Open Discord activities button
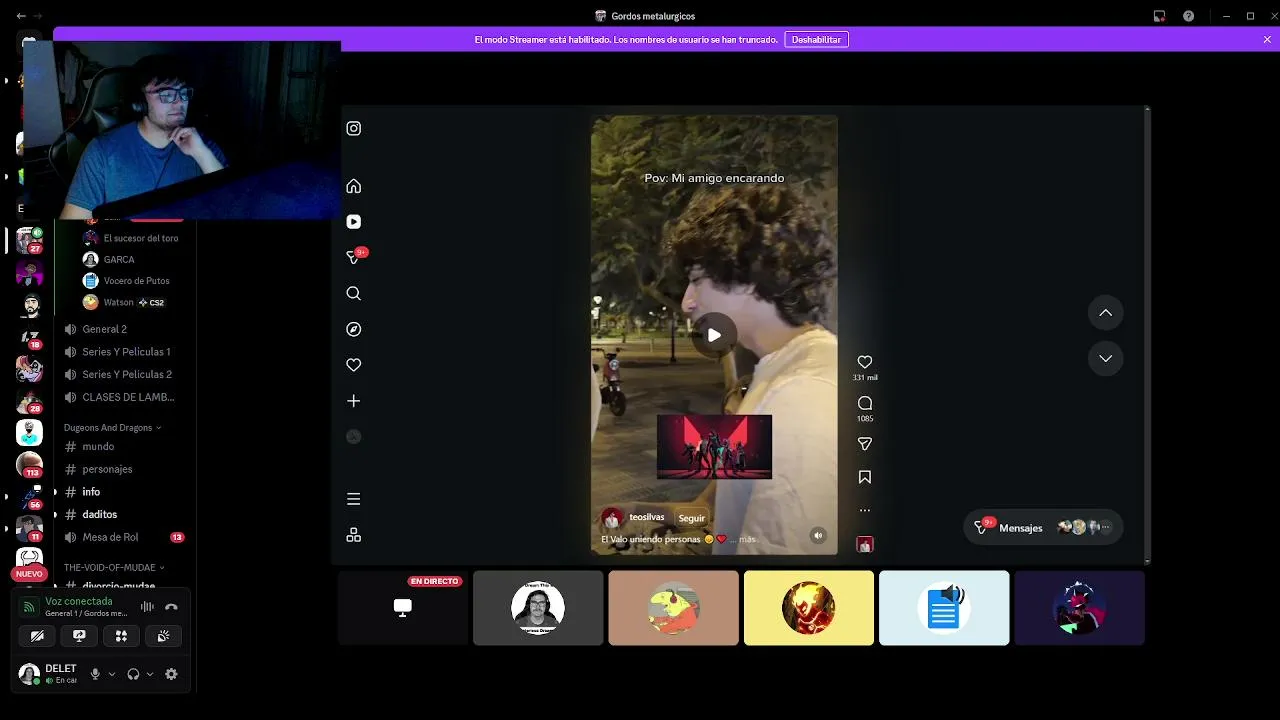The image size is (1280, 720). pyautogui.click(x=121, y=635)
